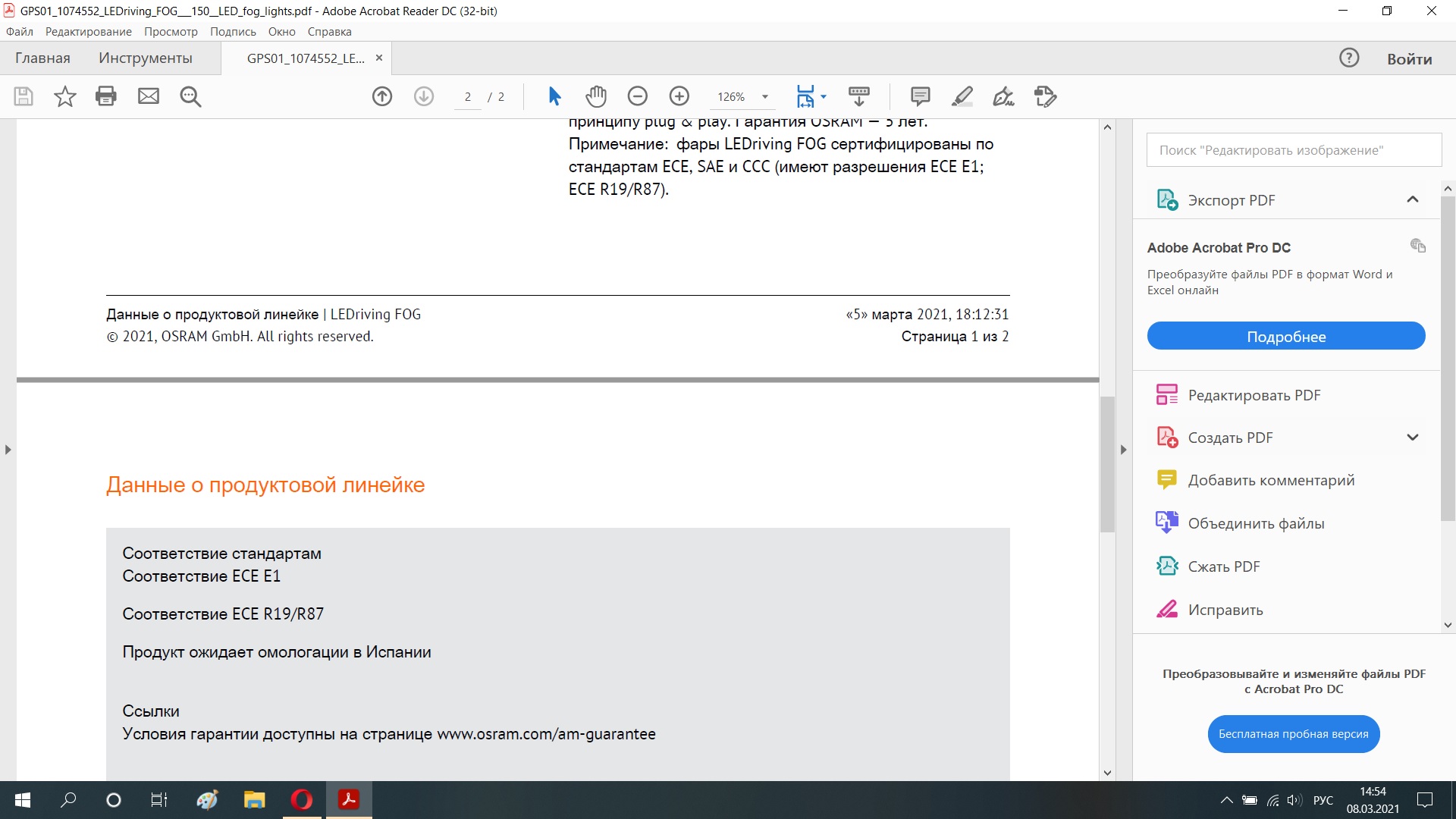Select the hand pan tool
This screenshot has height=819, width=1456.
[x=596, y=96]
